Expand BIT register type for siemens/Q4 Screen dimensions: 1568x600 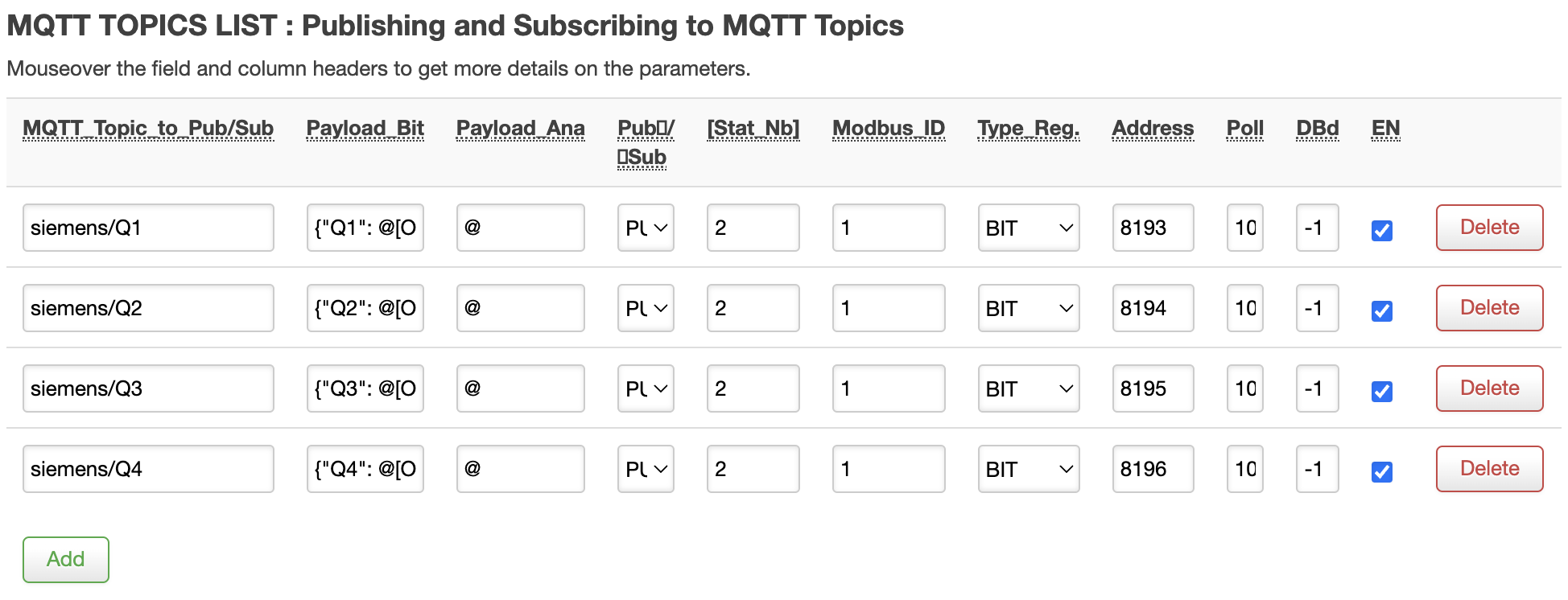point(1028,469)
